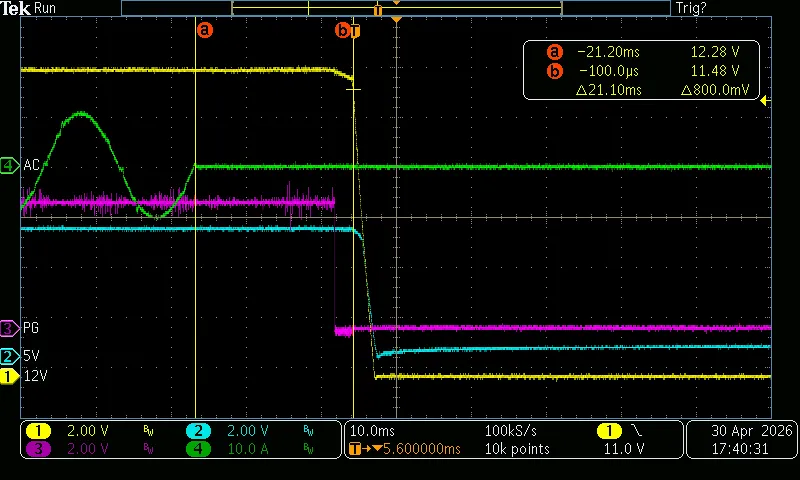Click channel 4 AC ground indicator
800x480 pixels.
[x=8, y=165]
